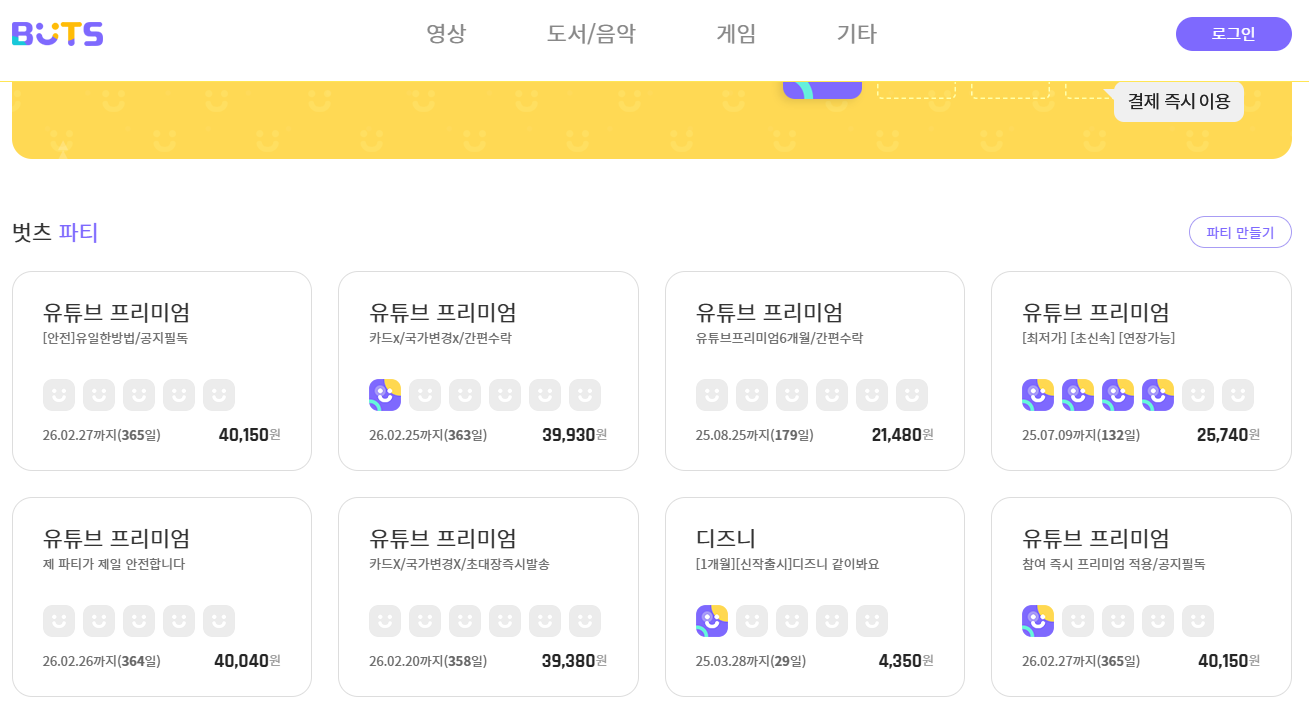Click the member avatar in 참여 즉시 프리미엄 card
Screen dimensions: 1309x706
pyautogui.click(x=1038, y=621)
